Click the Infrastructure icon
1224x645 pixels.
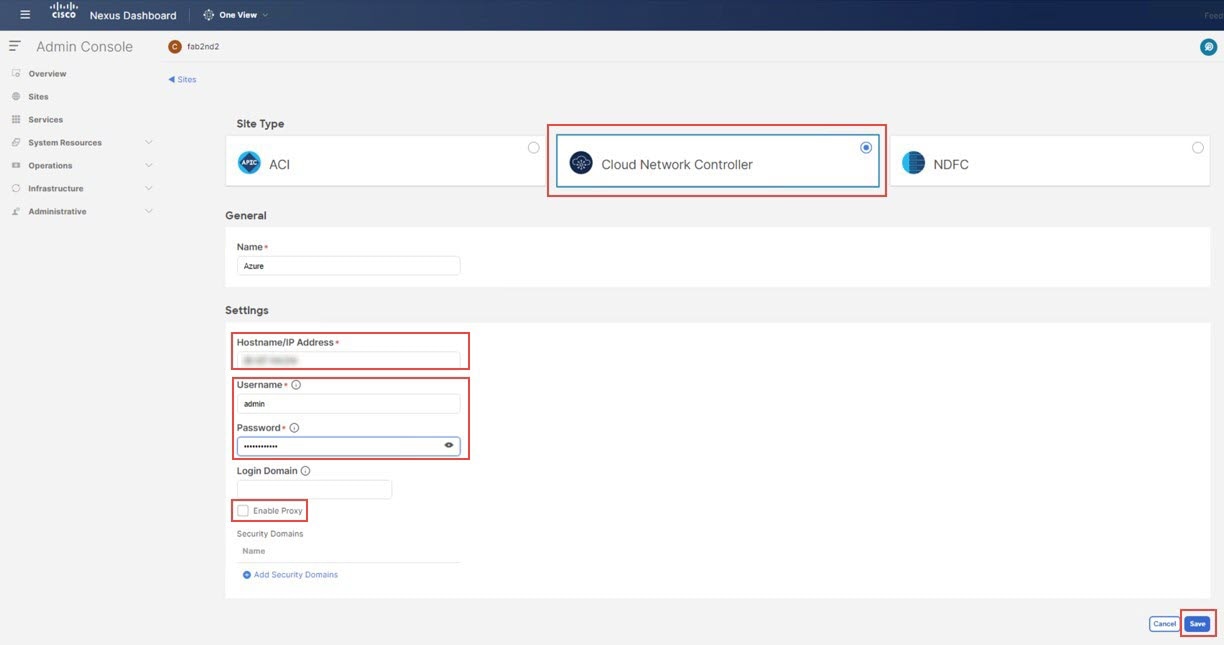[x=16, y=189]
